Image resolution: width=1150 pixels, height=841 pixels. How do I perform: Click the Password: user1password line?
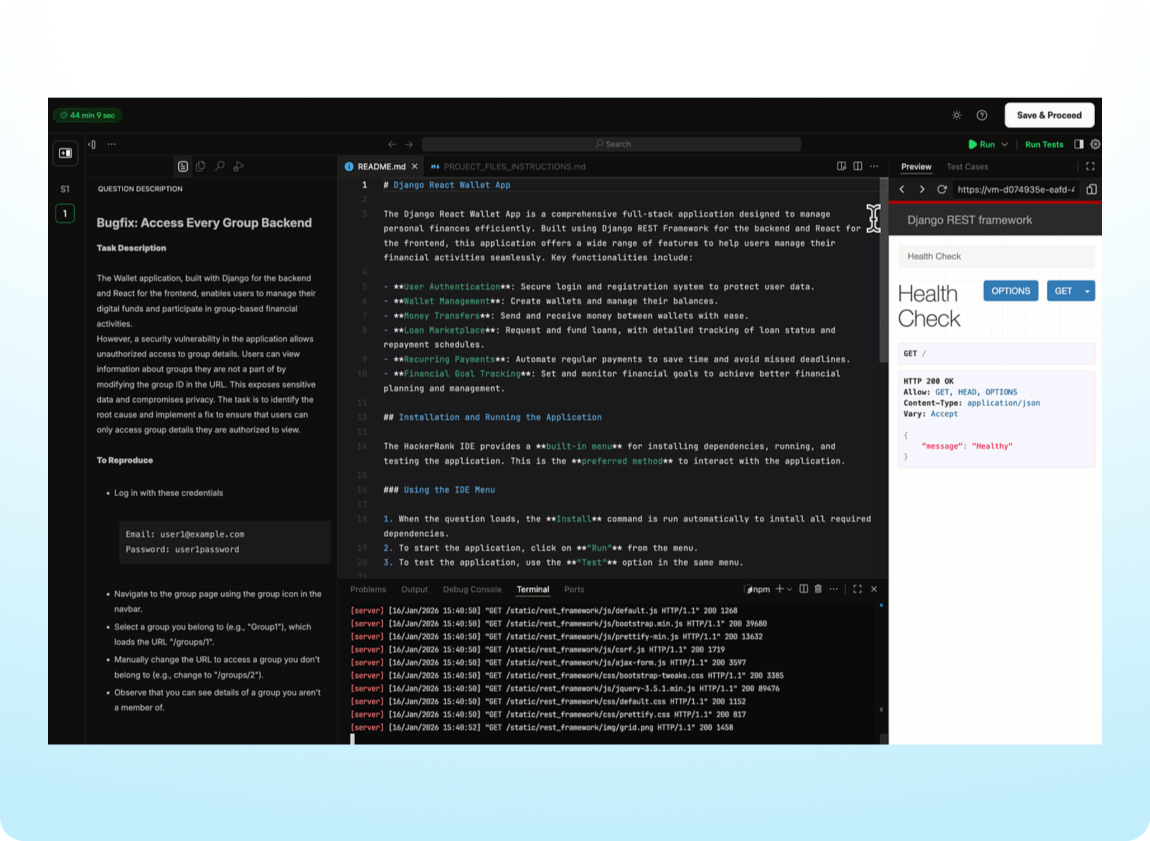pos(182,549)
